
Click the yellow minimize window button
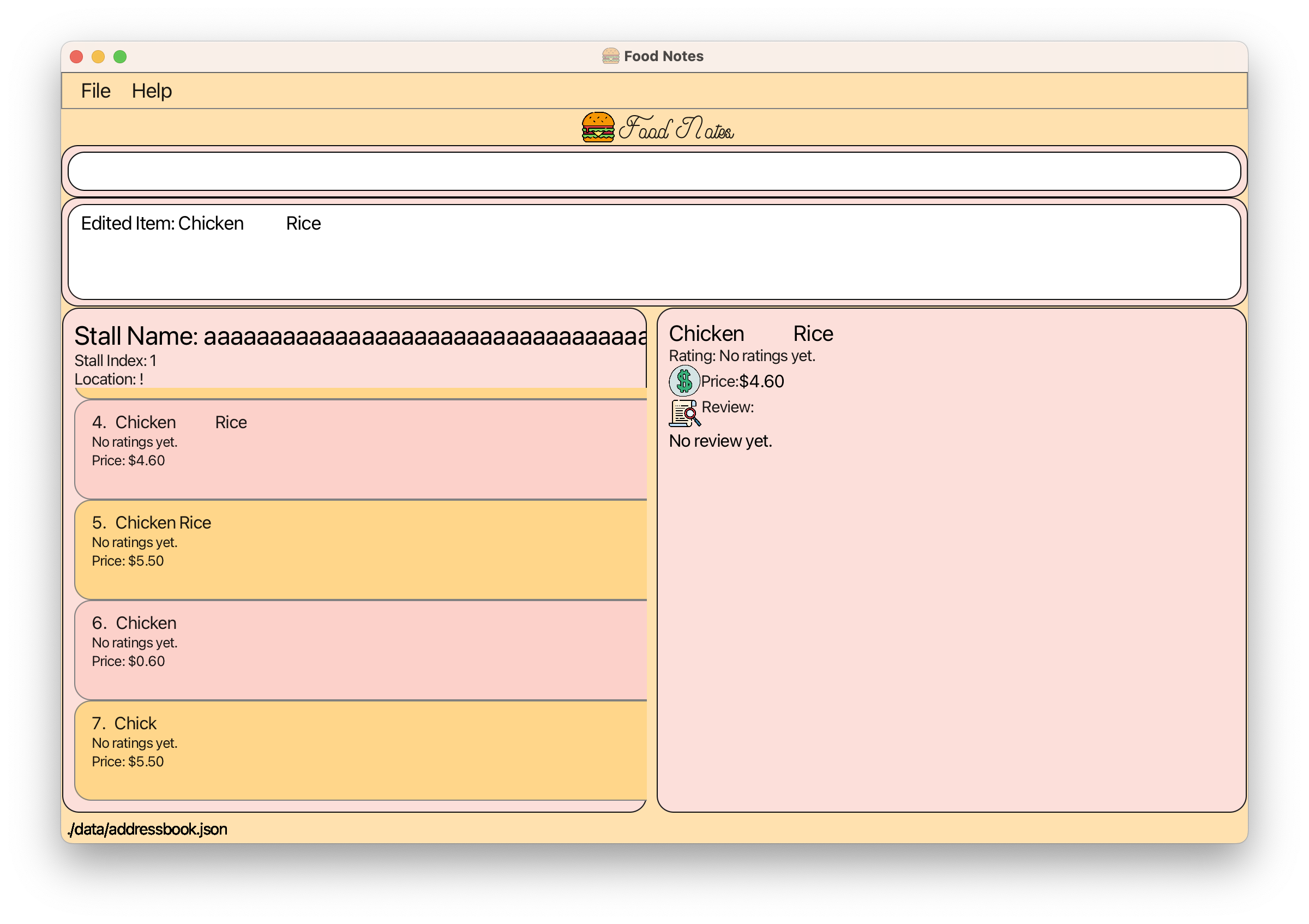tap(98, 56)
